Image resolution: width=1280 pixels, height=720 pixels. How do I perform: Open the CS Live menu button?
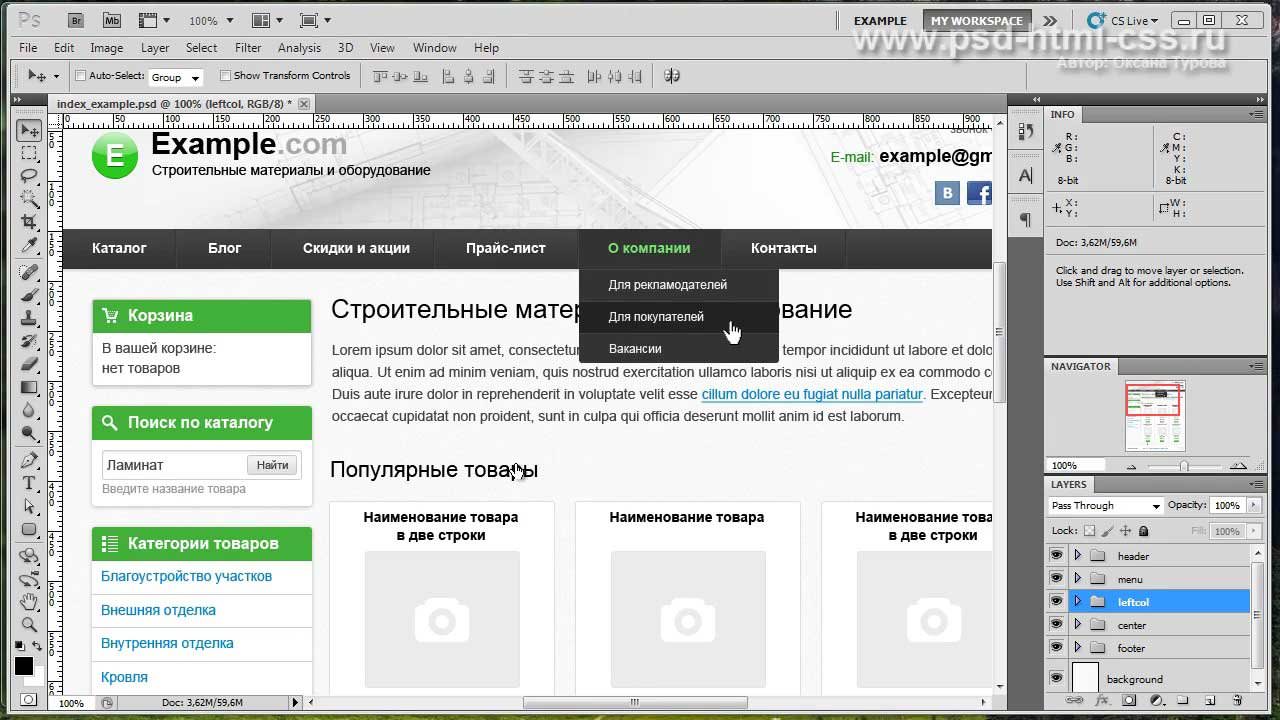point(1123,21)
